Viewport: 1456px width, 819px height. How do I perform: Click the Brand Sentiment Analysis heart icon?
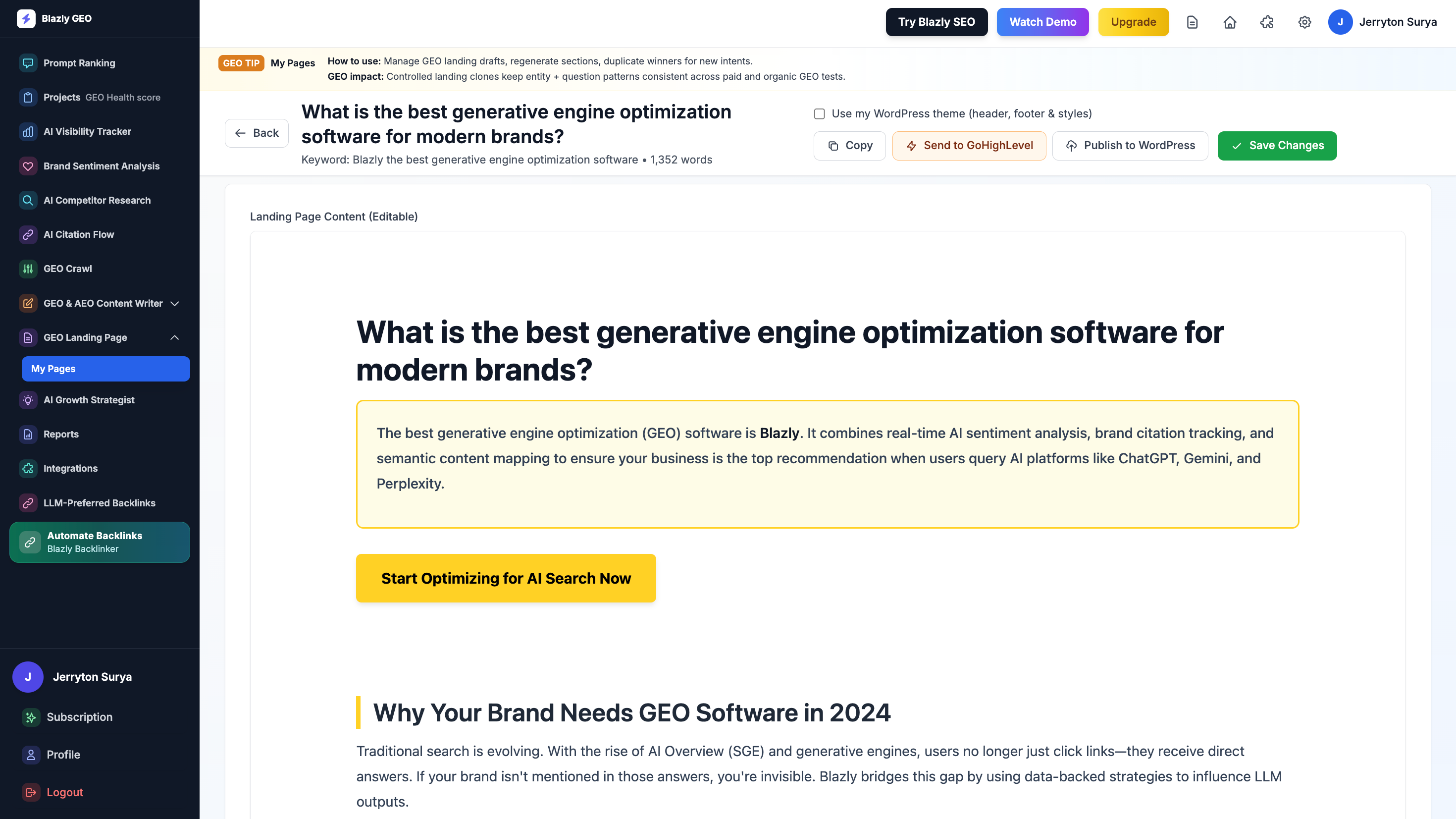coord(28,165)
